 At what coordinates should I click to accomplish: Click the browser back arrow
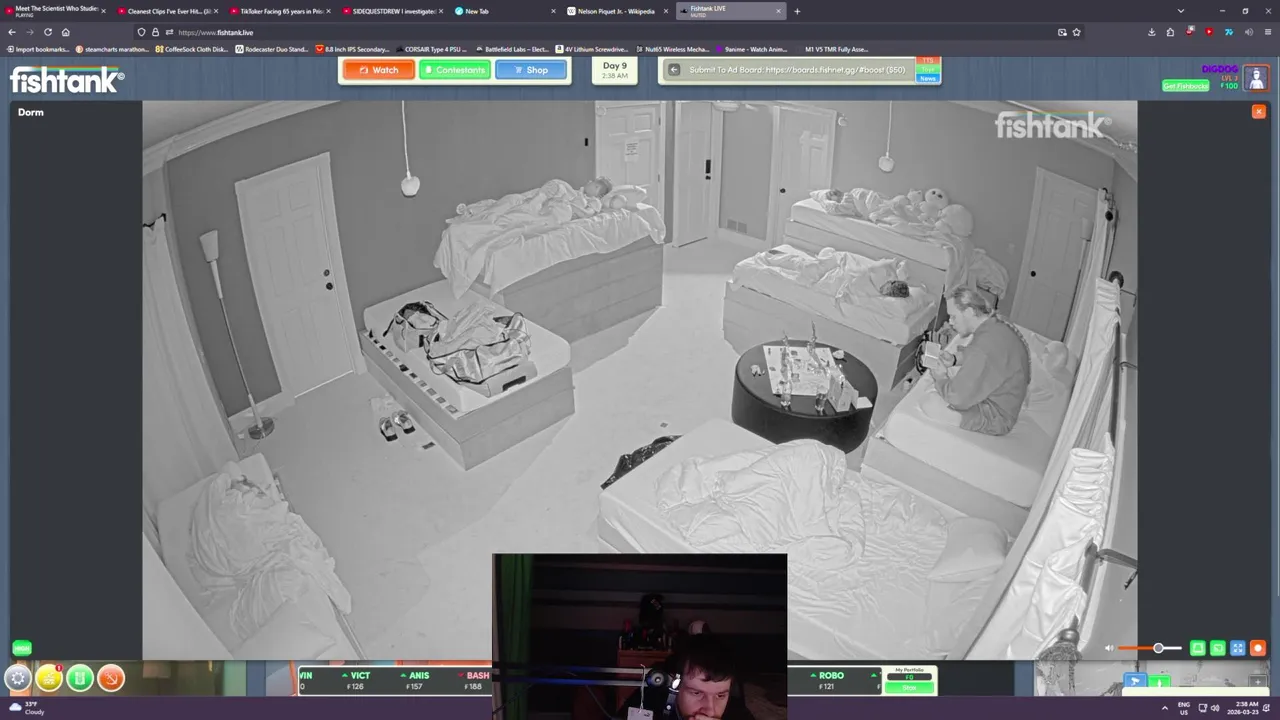pyautogui.click(x=12, y=32)
